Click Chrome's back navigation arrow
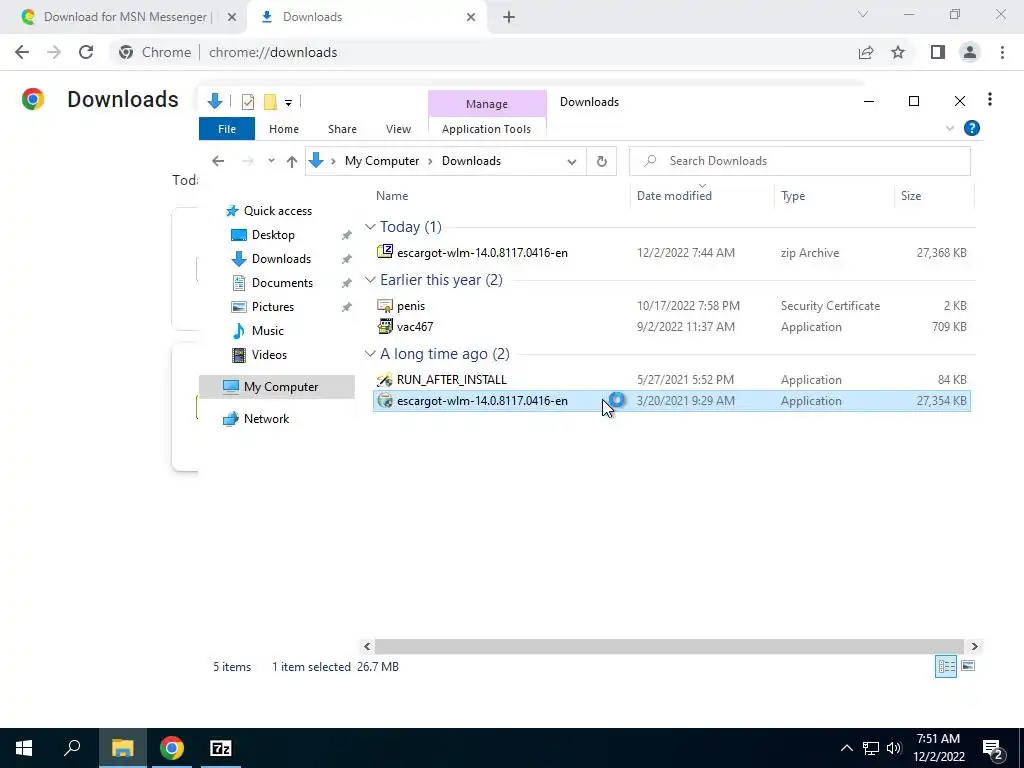1024x768 pixels. (x=22, y=52)
